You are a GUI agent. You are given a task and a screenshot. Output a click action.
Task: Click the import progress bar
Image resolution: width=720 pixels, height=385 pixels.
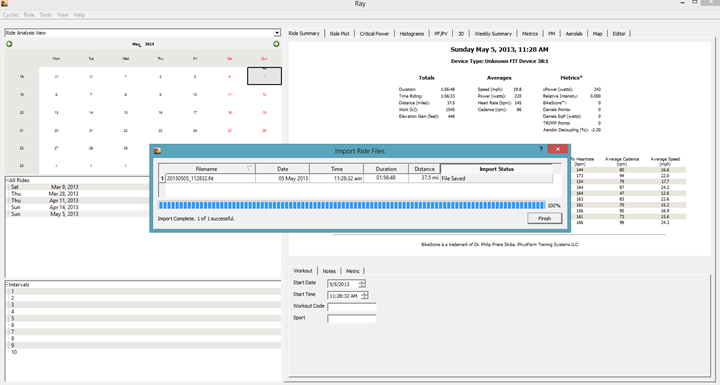pos(352,205)
